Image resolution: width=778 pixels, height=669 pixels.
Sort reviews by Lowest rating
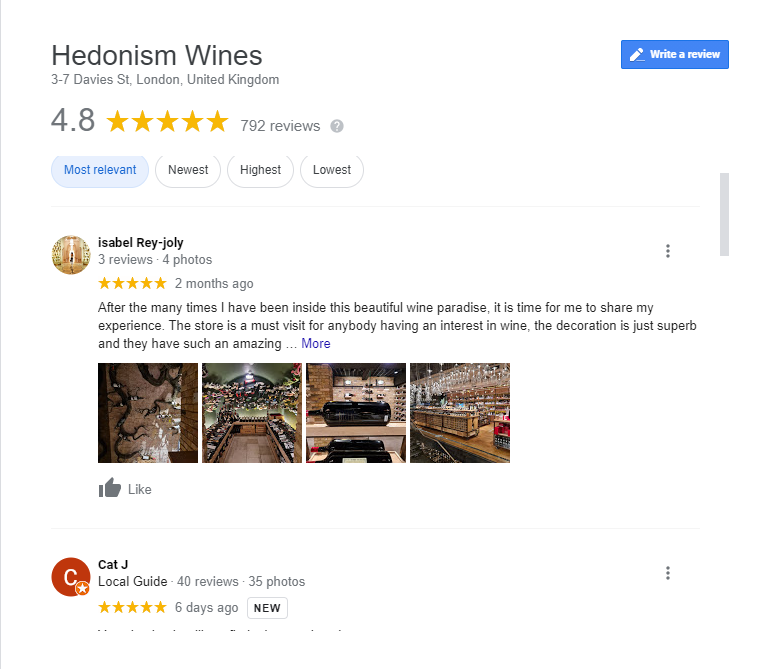tap(332, 170)
